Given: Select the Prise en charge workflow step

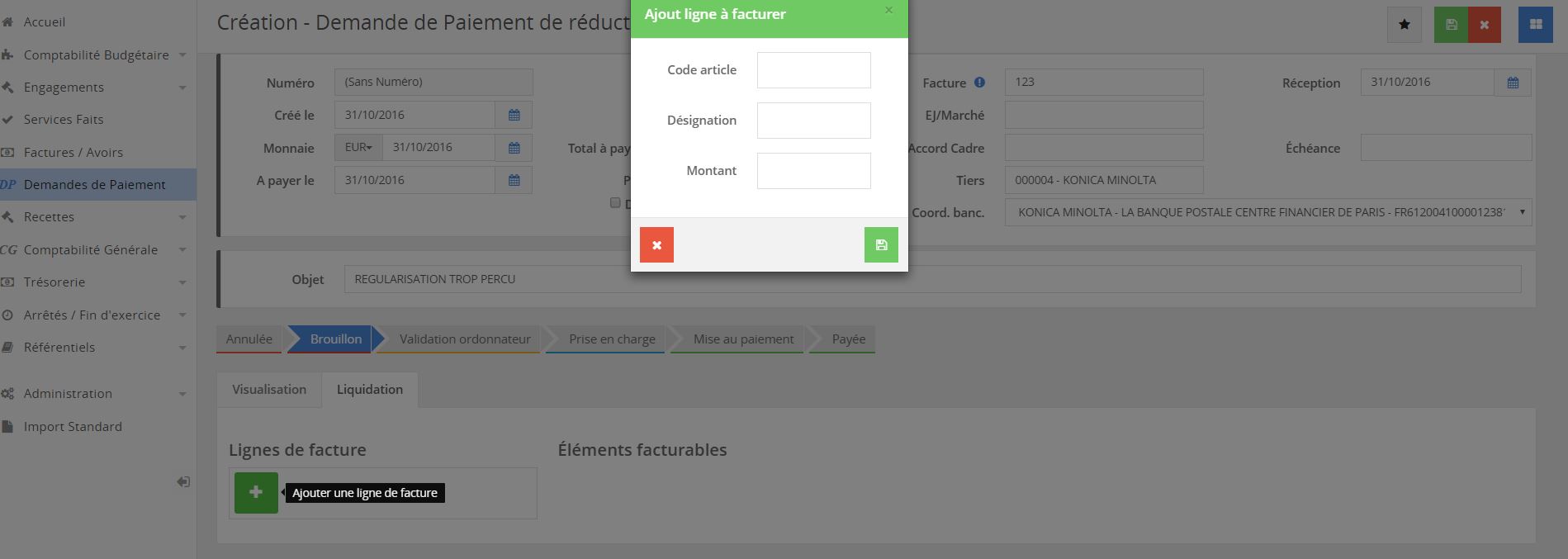Looking at the screenshot, I should pyautogui.click(x=611, y=339).
